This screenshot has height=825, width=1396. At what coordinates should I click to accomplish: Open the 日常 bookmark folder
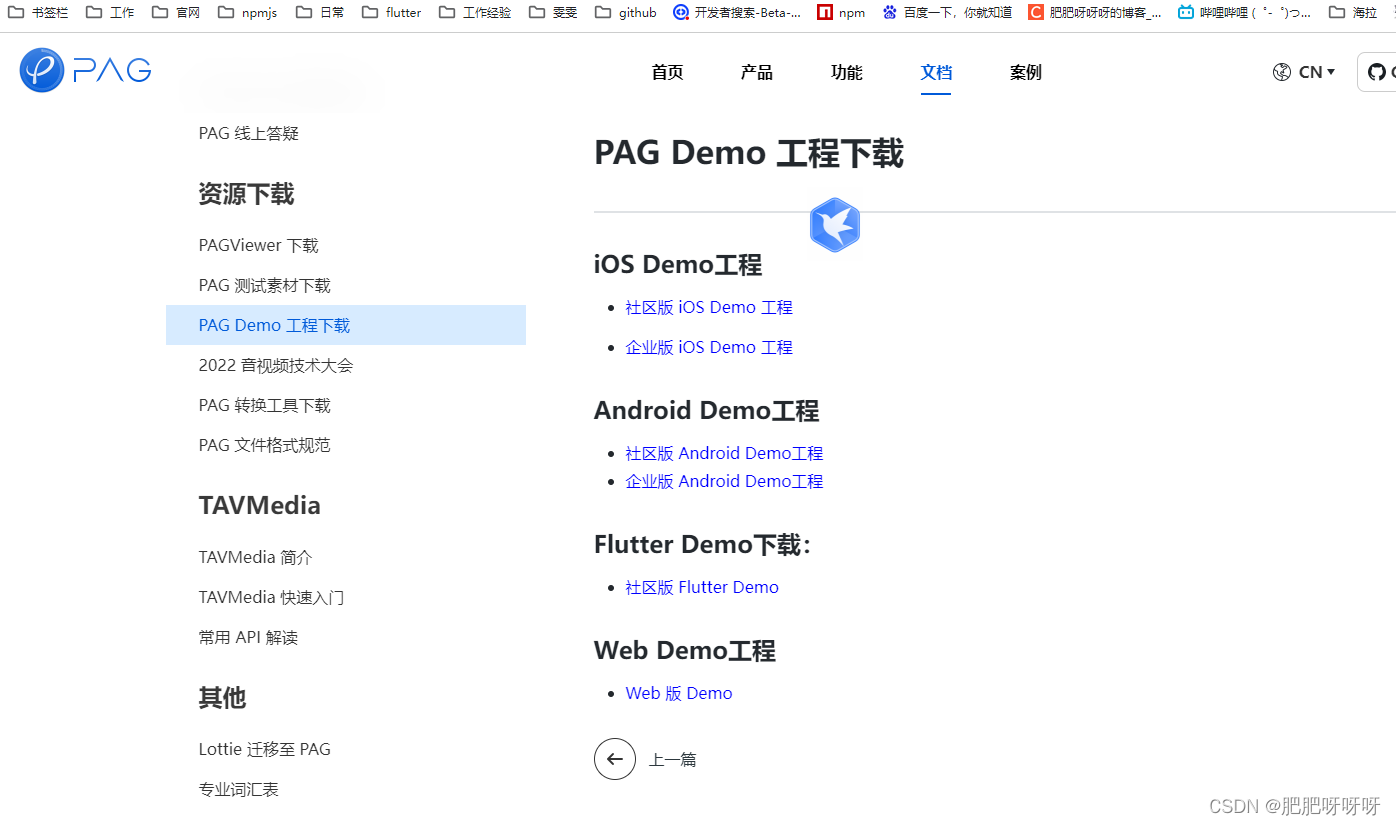(x=320, y=13)
